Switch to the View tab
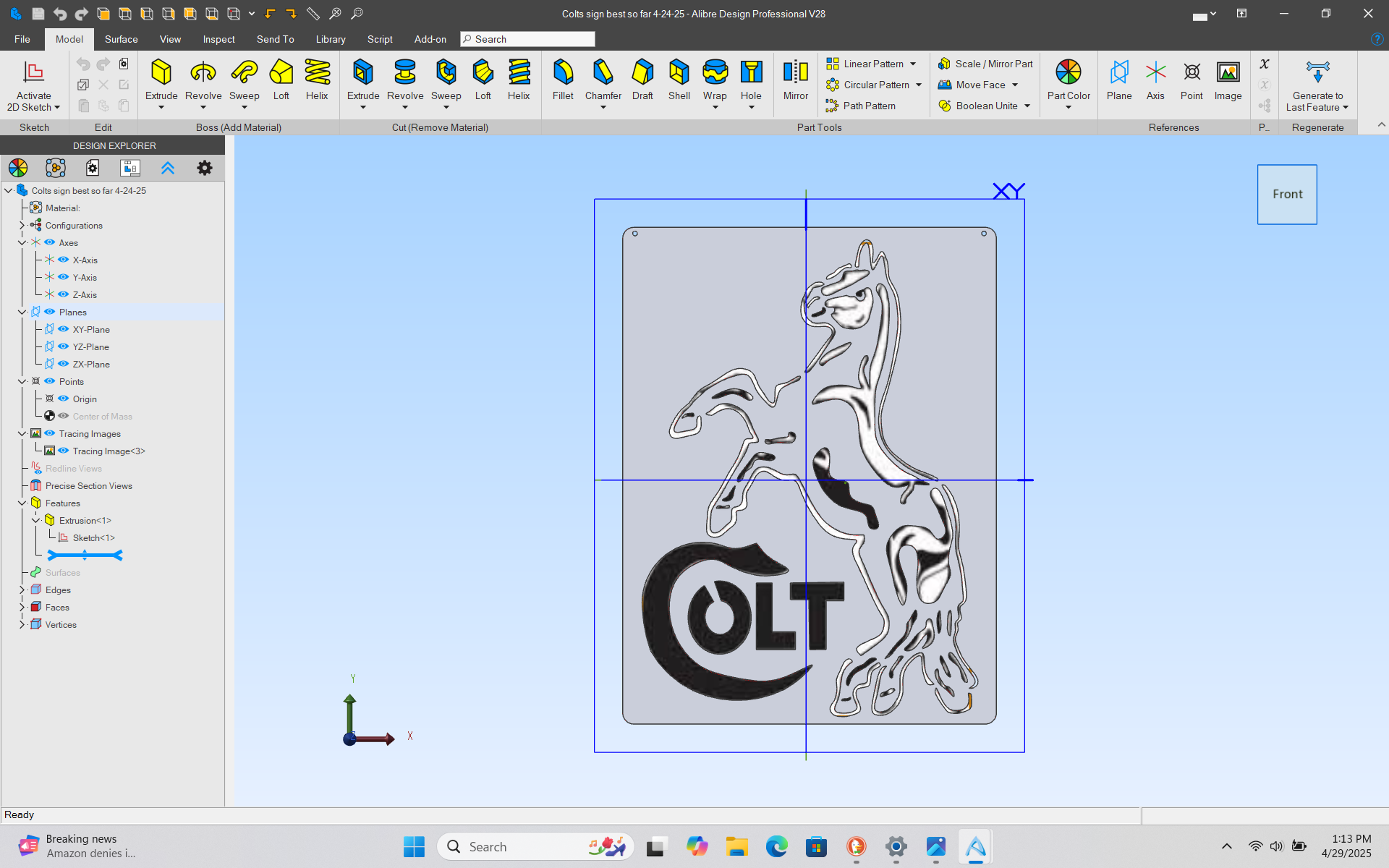The image size is (1389, 868). pos(170,39)
